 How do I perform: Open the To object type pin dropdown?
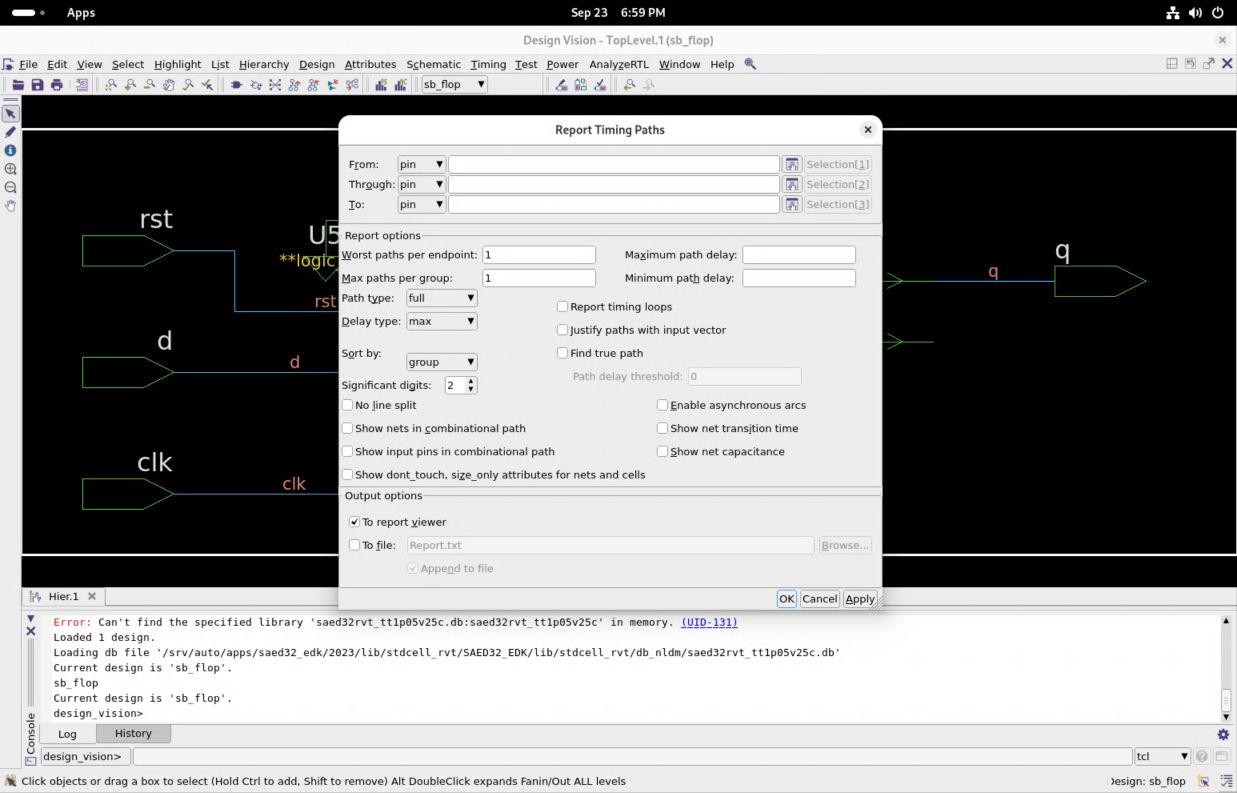421,204
